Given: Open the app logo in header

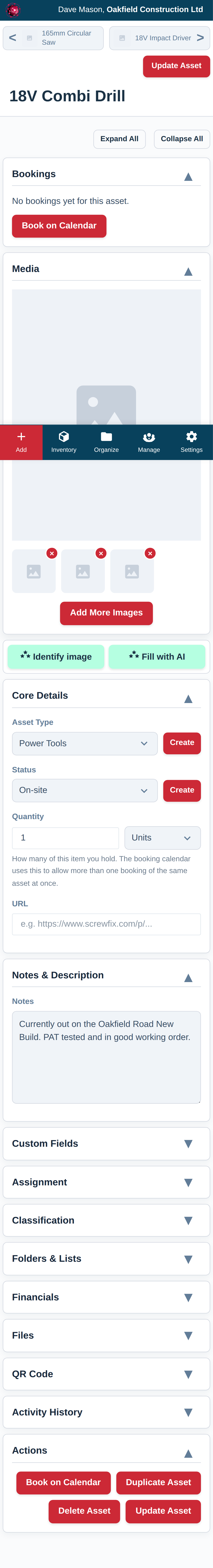Looking at the screenshot, I should click(x=13, y=10).
